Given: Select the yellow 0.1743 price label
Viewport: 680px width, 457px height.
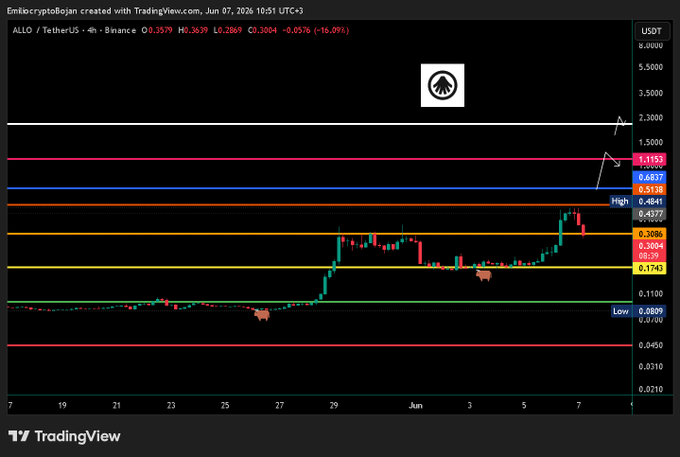Looking at the screenshot, I should [x=650, y=268].
